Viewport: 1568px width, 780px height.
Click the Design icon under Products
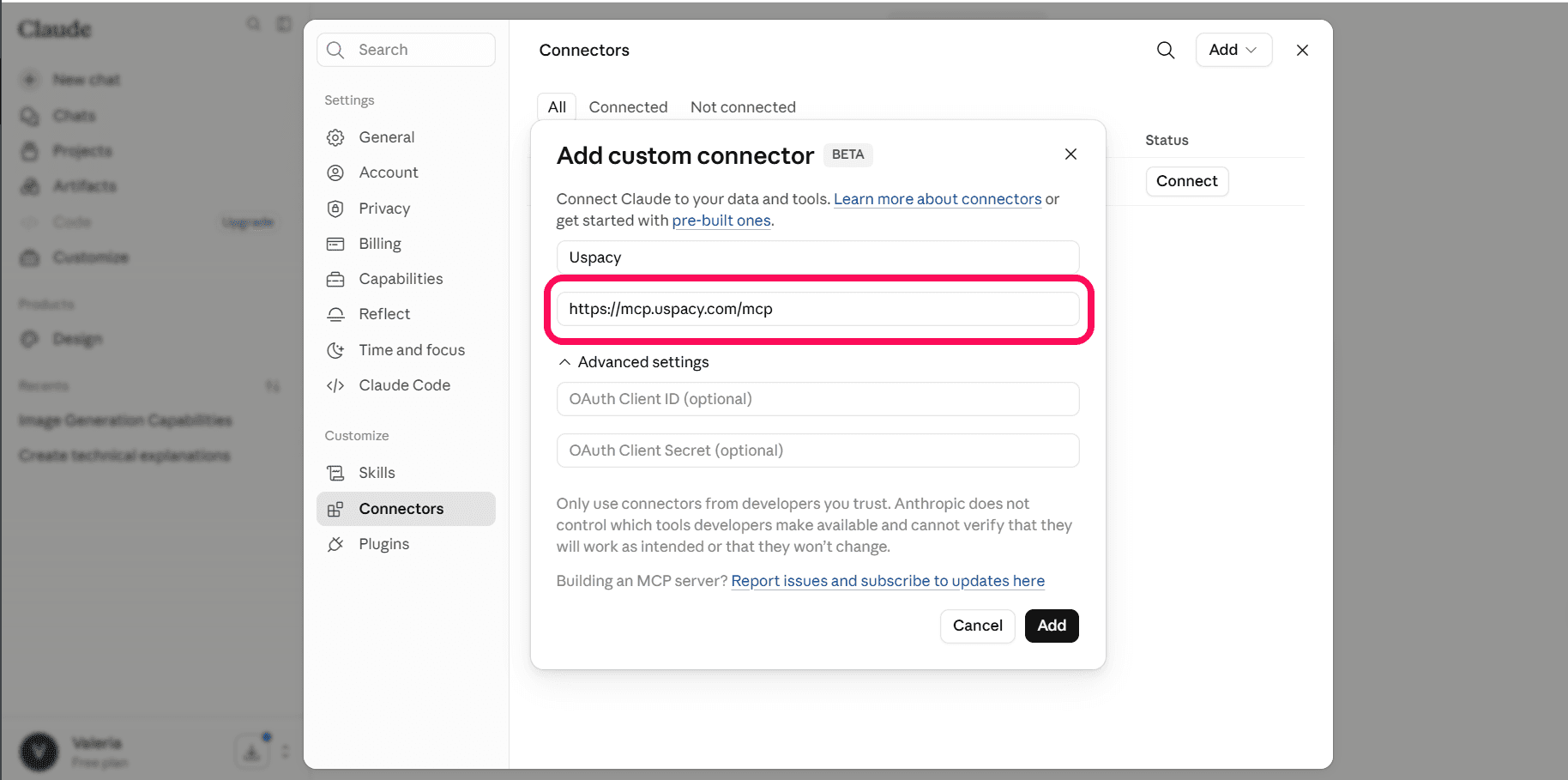click(30, 339)
